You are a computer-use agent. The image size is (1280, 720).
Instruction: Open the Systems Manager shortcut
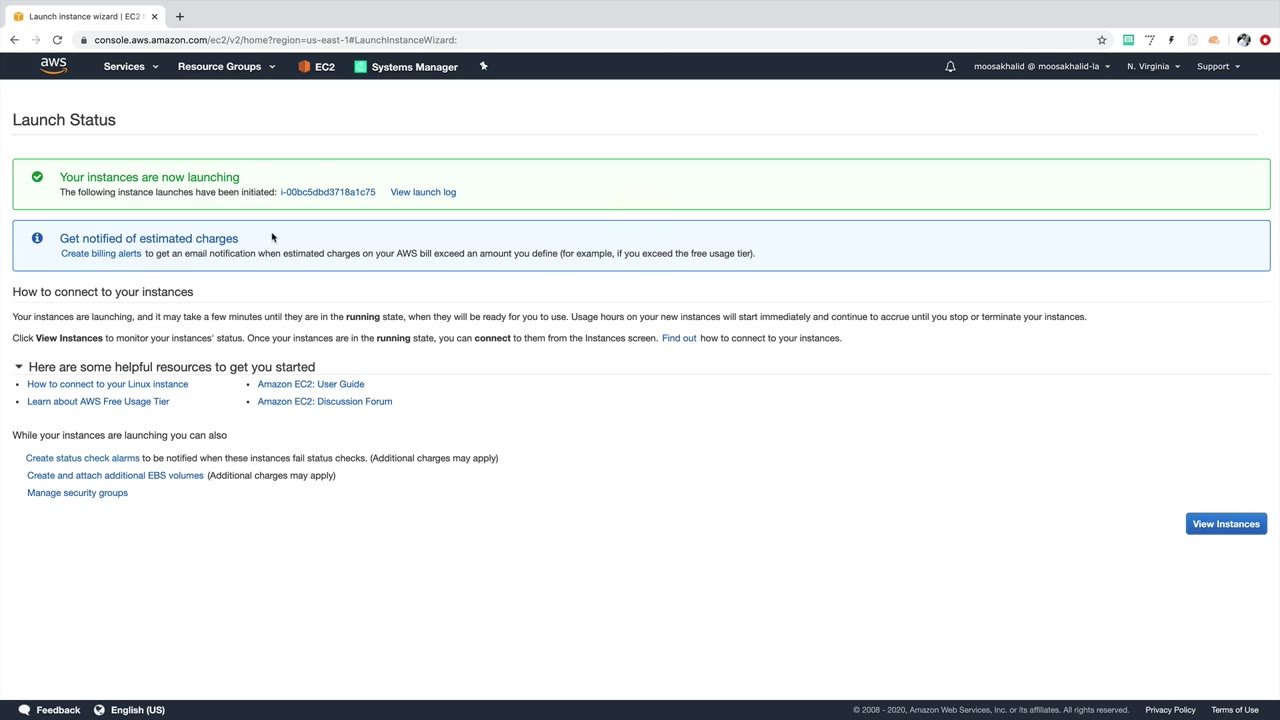[406, 67]
